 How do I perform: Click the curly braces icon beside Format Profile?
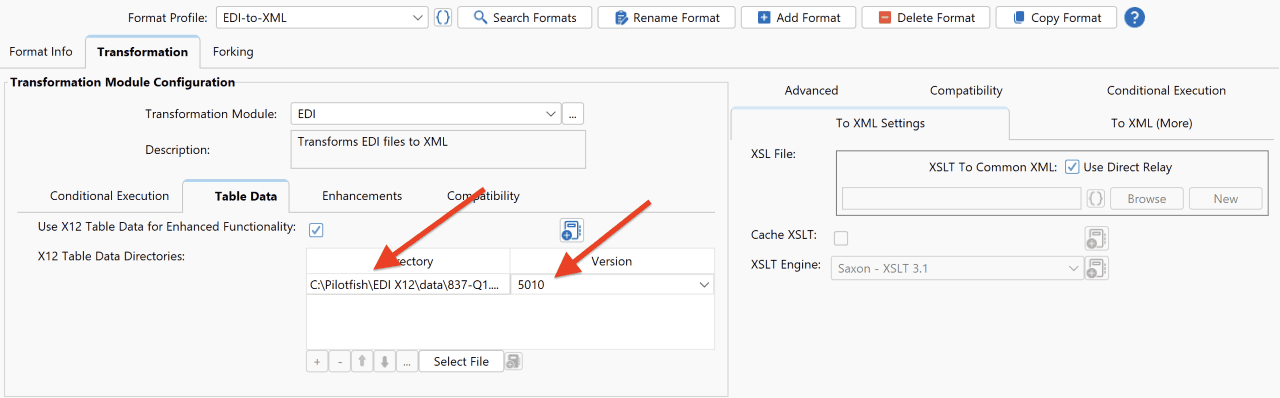point(443,17)
